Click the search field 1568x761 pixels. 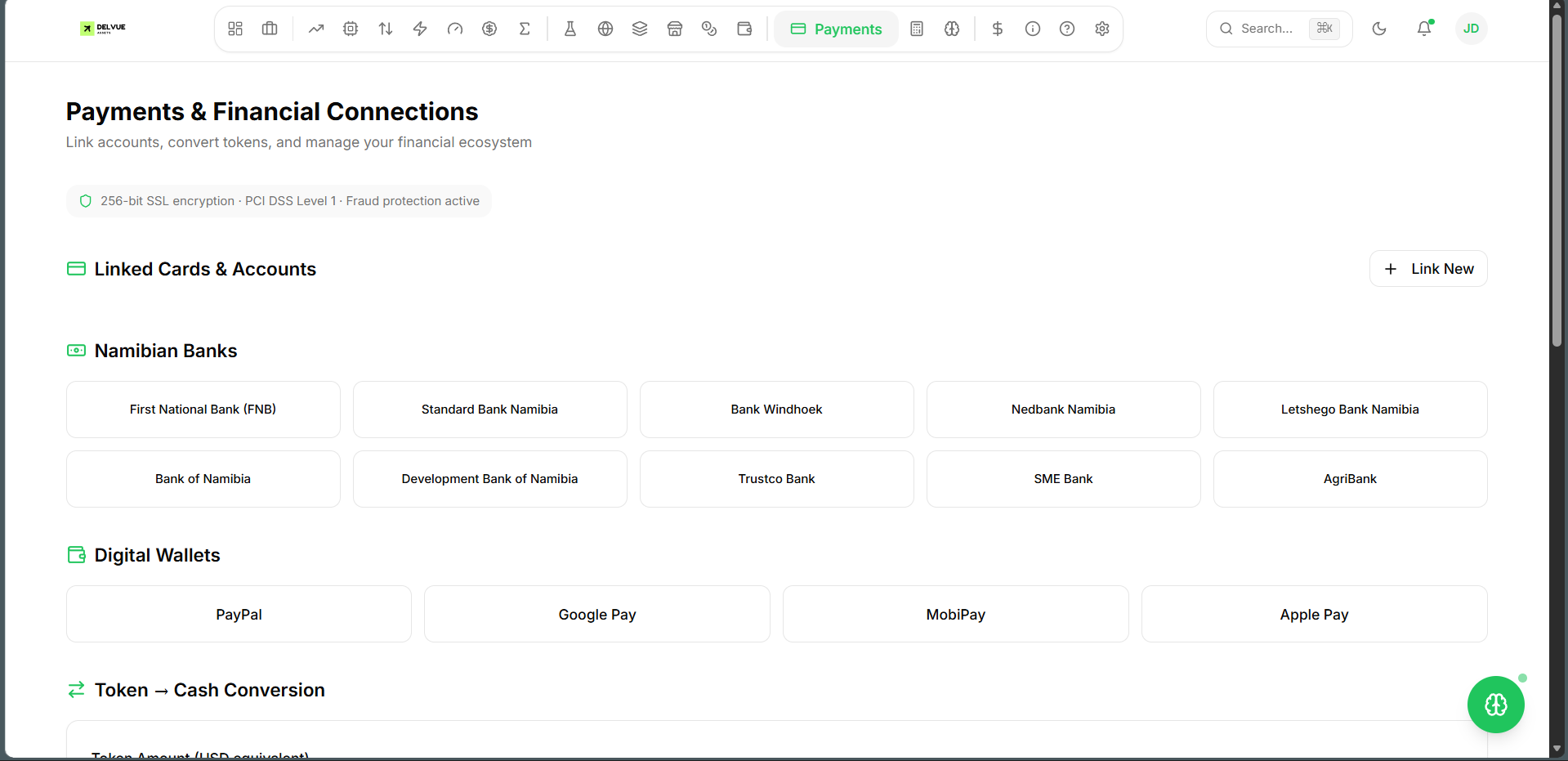[x=1279, y=29]
